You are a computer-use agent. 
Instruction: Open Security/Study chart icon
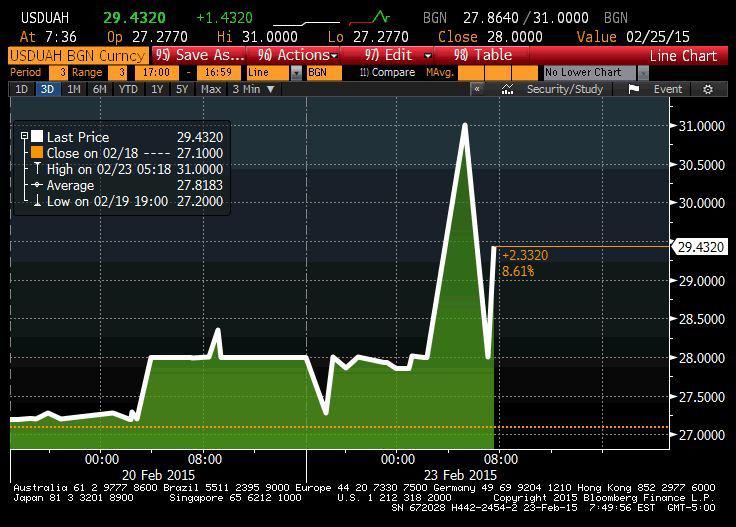(508, 90)
